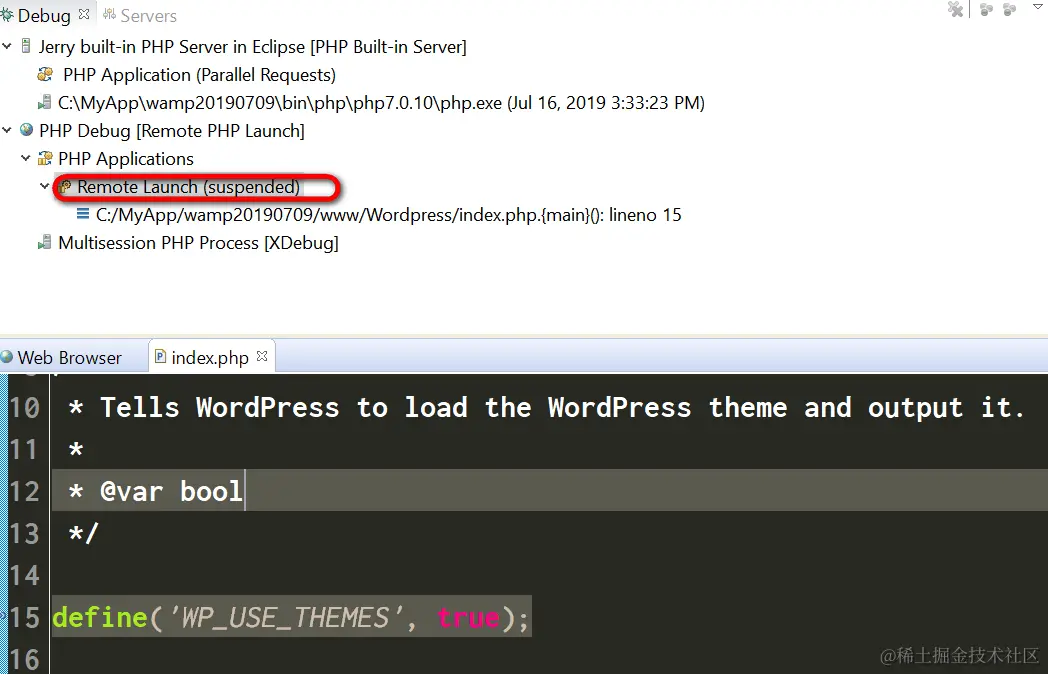Click the server icon beside Jerry built-in

tap(26, 46)
